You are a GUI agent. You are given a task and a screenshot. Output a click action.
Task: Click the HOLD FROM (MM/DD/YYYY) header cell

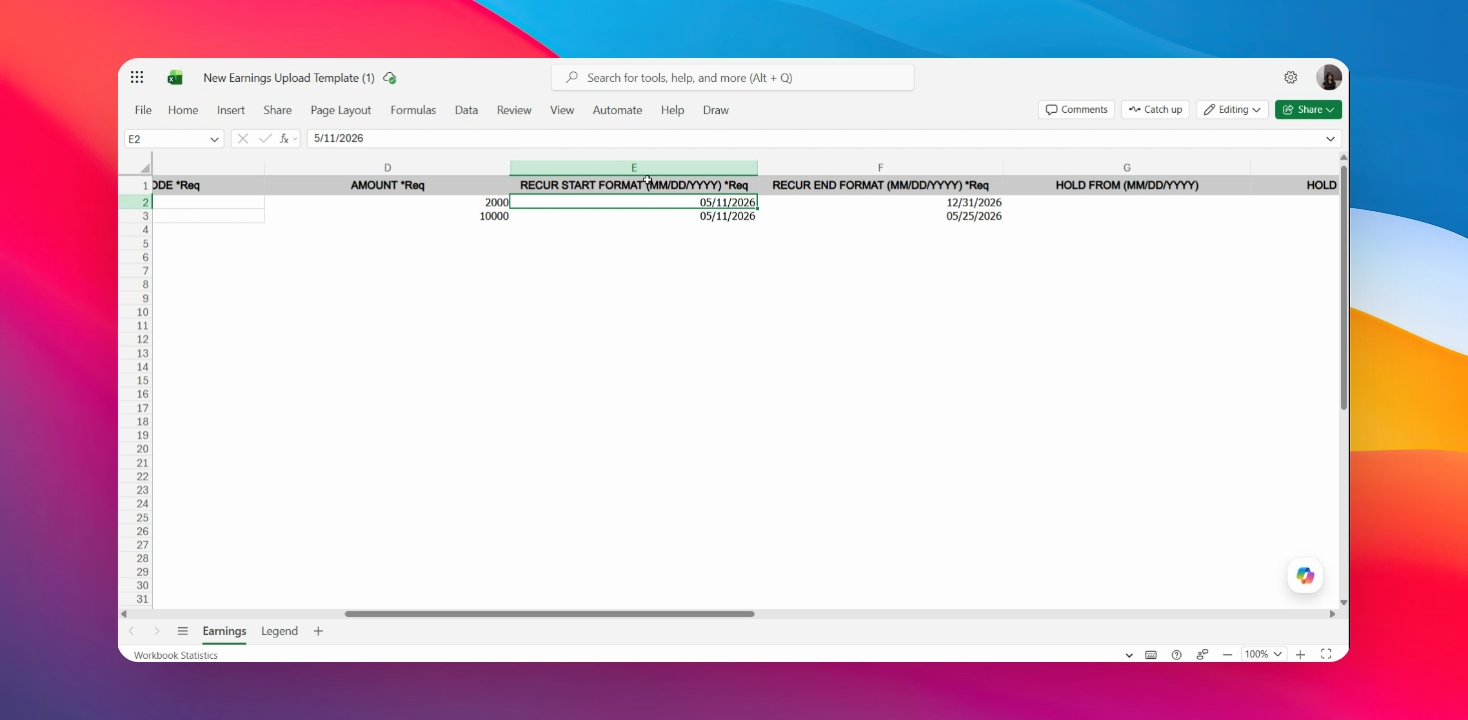click(x=1127, y=185)
